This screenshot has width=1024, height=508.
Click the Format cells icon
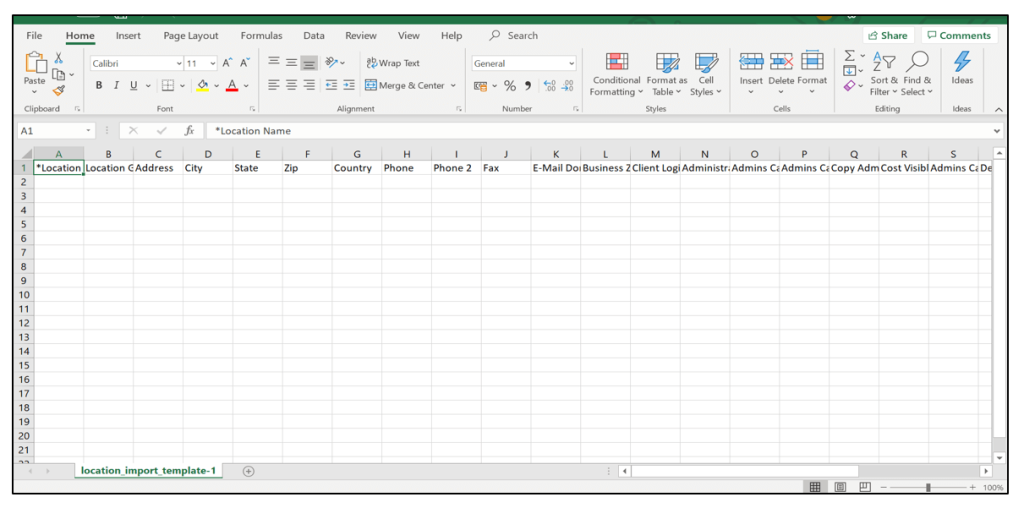point(812,60)
